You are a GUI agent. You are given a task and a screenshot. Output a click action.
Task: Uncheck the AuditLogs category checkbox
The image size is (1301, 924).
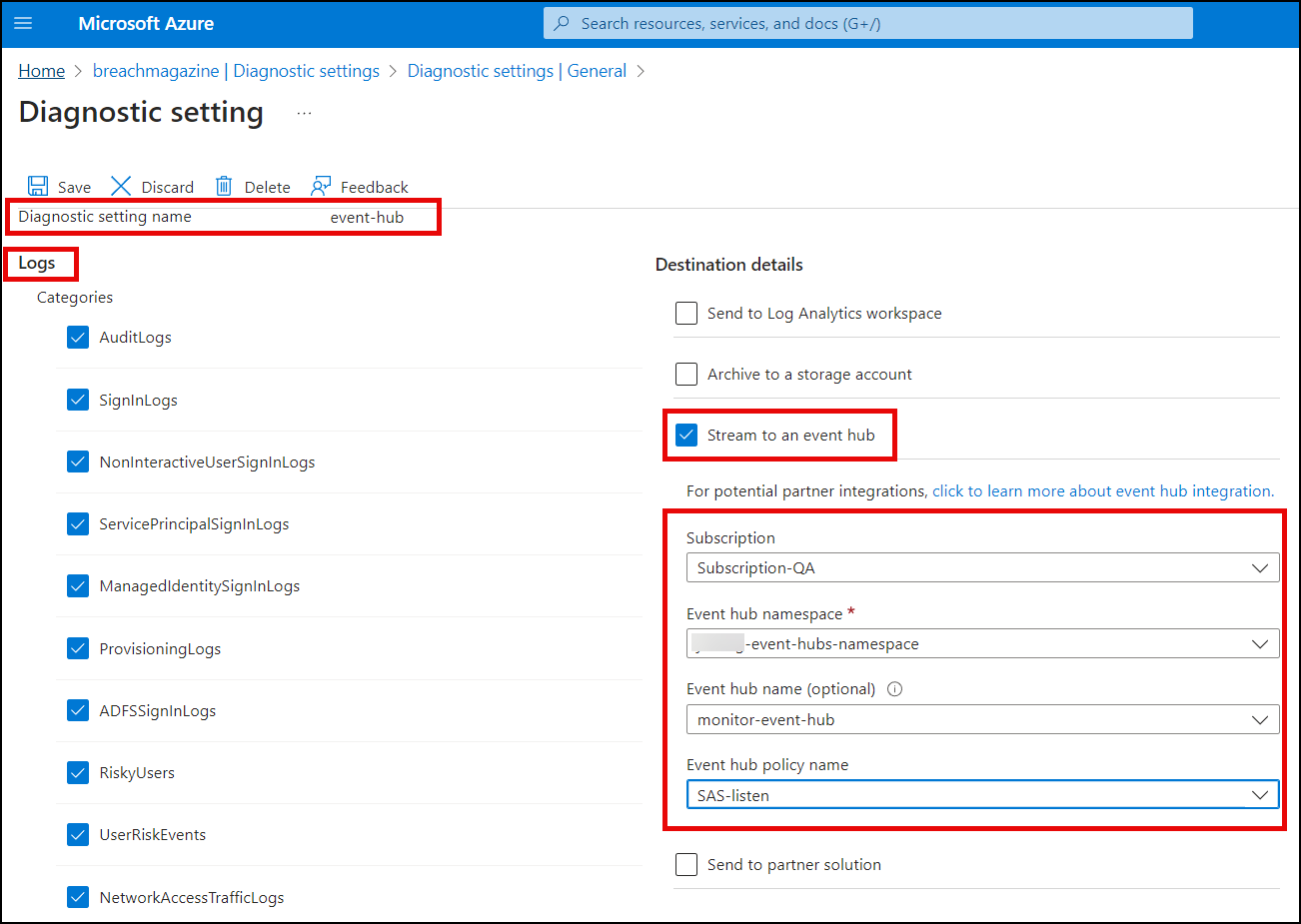pos(78,338)
